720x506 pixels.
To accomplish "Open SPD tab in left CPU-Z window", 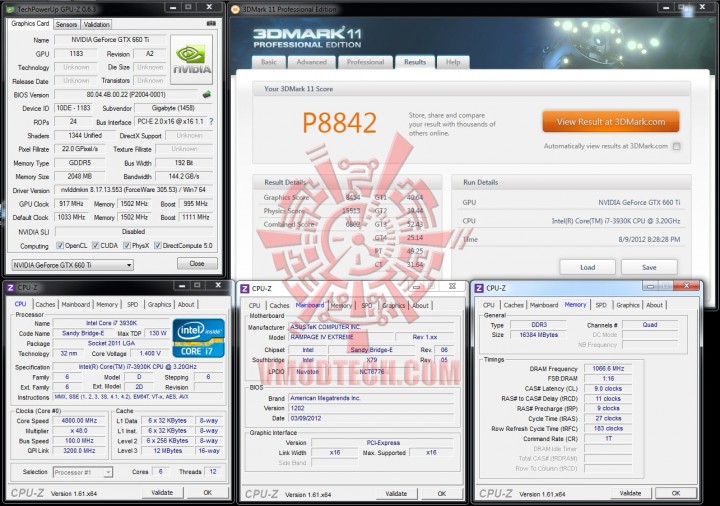I will 132,304.
